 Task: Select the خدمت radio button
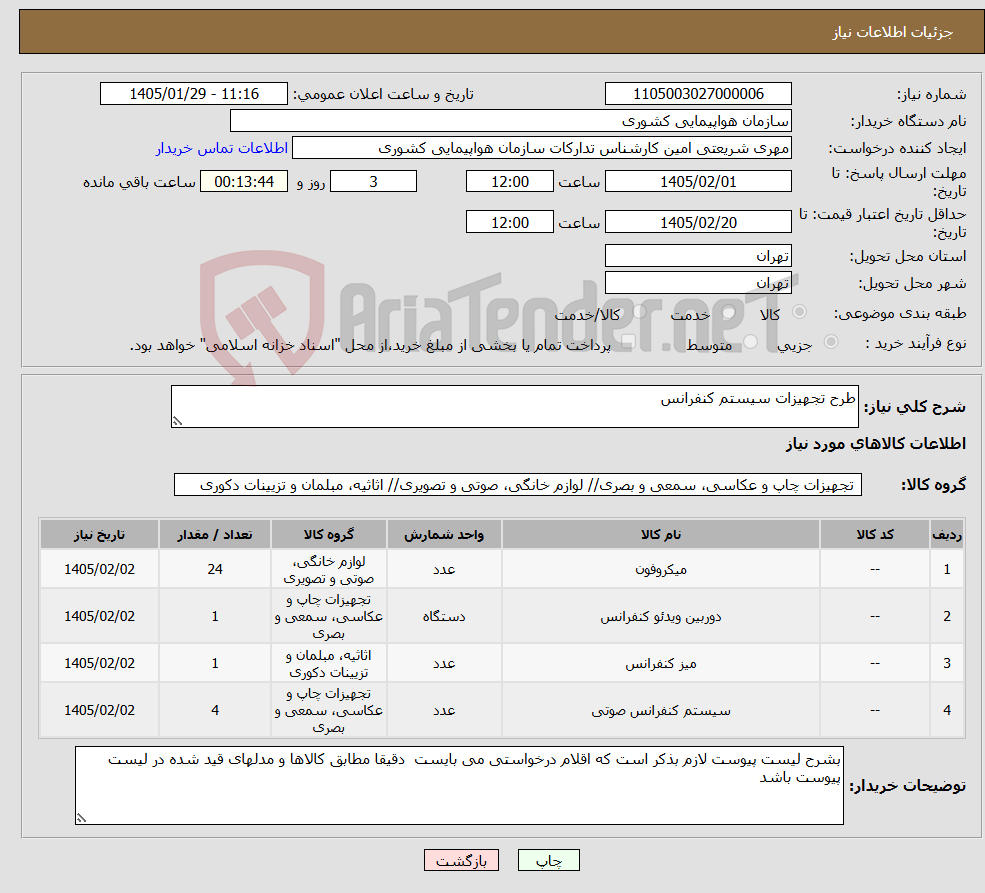[729, 312]
